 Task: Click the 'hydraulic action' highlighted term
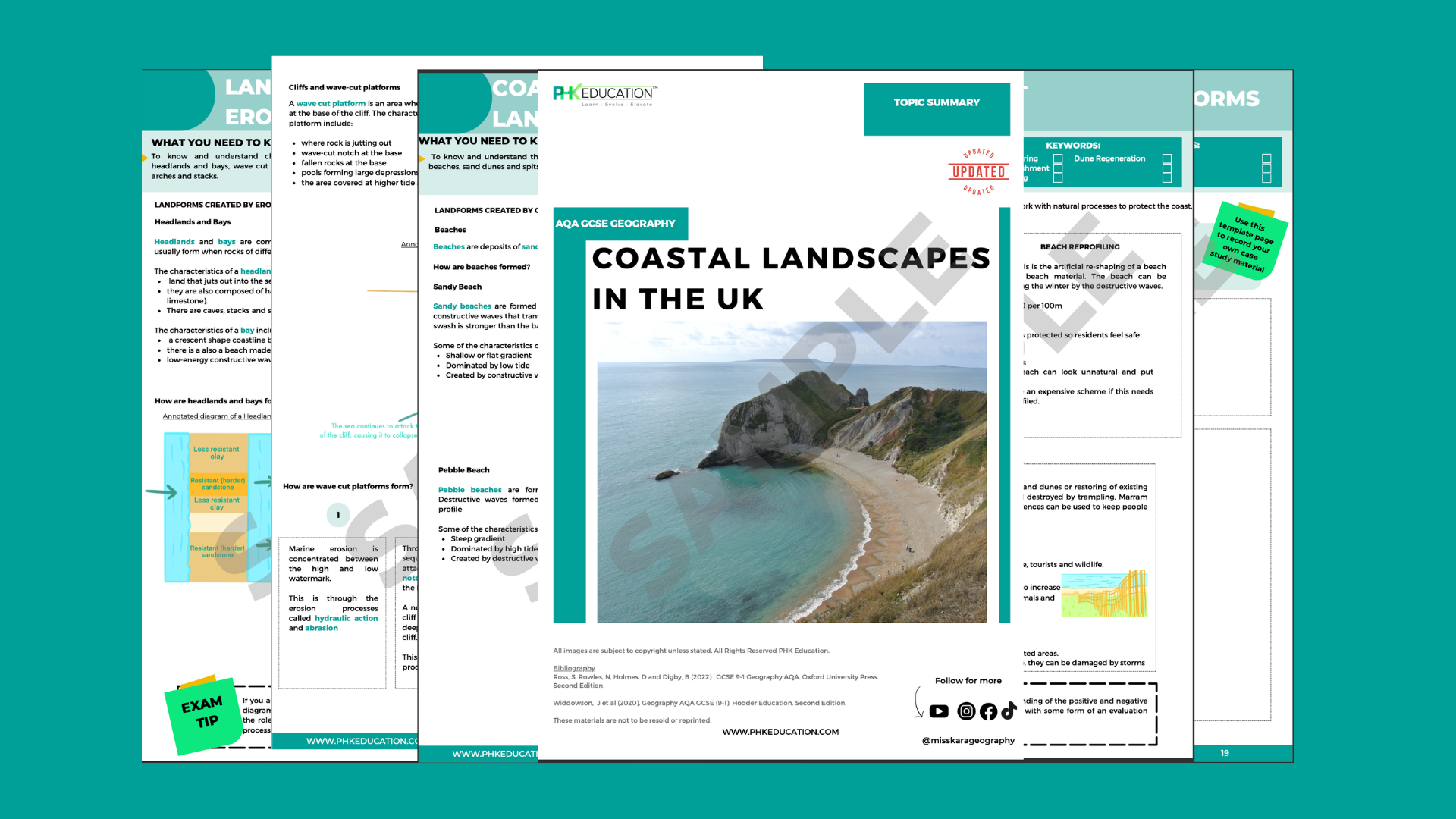[347, 619]
